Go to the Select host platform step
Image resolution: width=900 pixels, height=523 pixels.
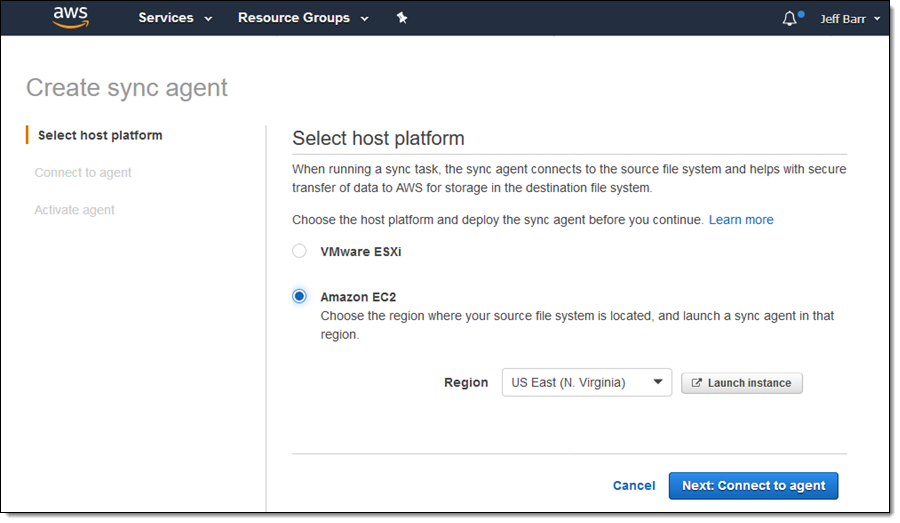coord(100,135)
